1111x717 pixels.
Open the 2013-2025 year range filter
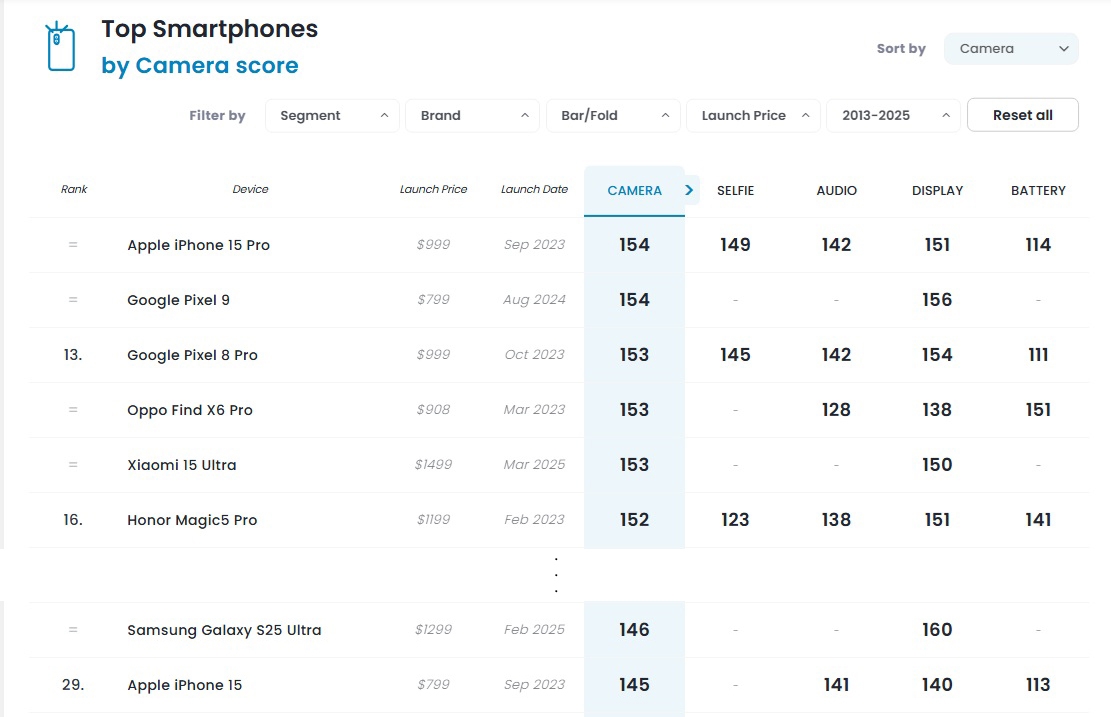893,115
